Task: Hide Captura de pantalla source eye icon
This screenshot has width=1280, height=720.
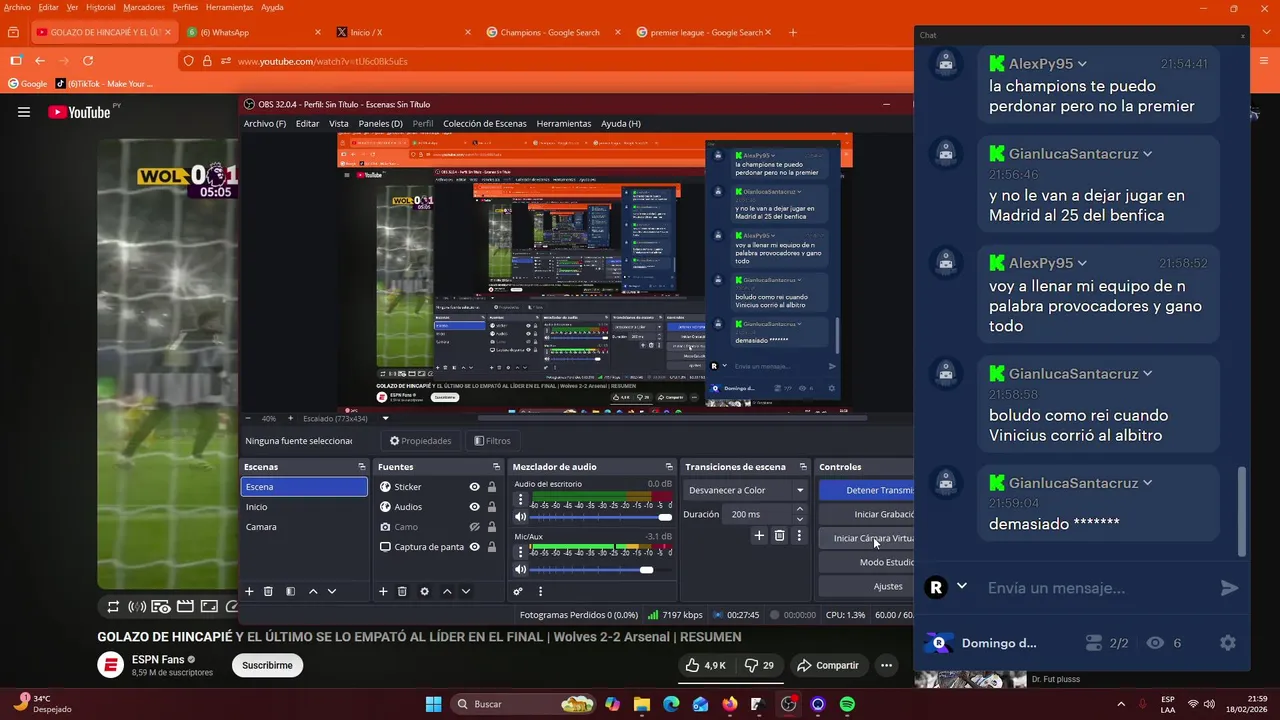Action: point(475,547)
